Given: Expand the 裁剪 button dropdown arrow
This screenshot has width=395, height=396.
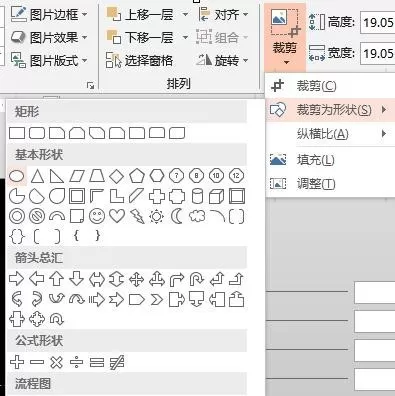Looking at the screenshot, I should pos(286,62).
